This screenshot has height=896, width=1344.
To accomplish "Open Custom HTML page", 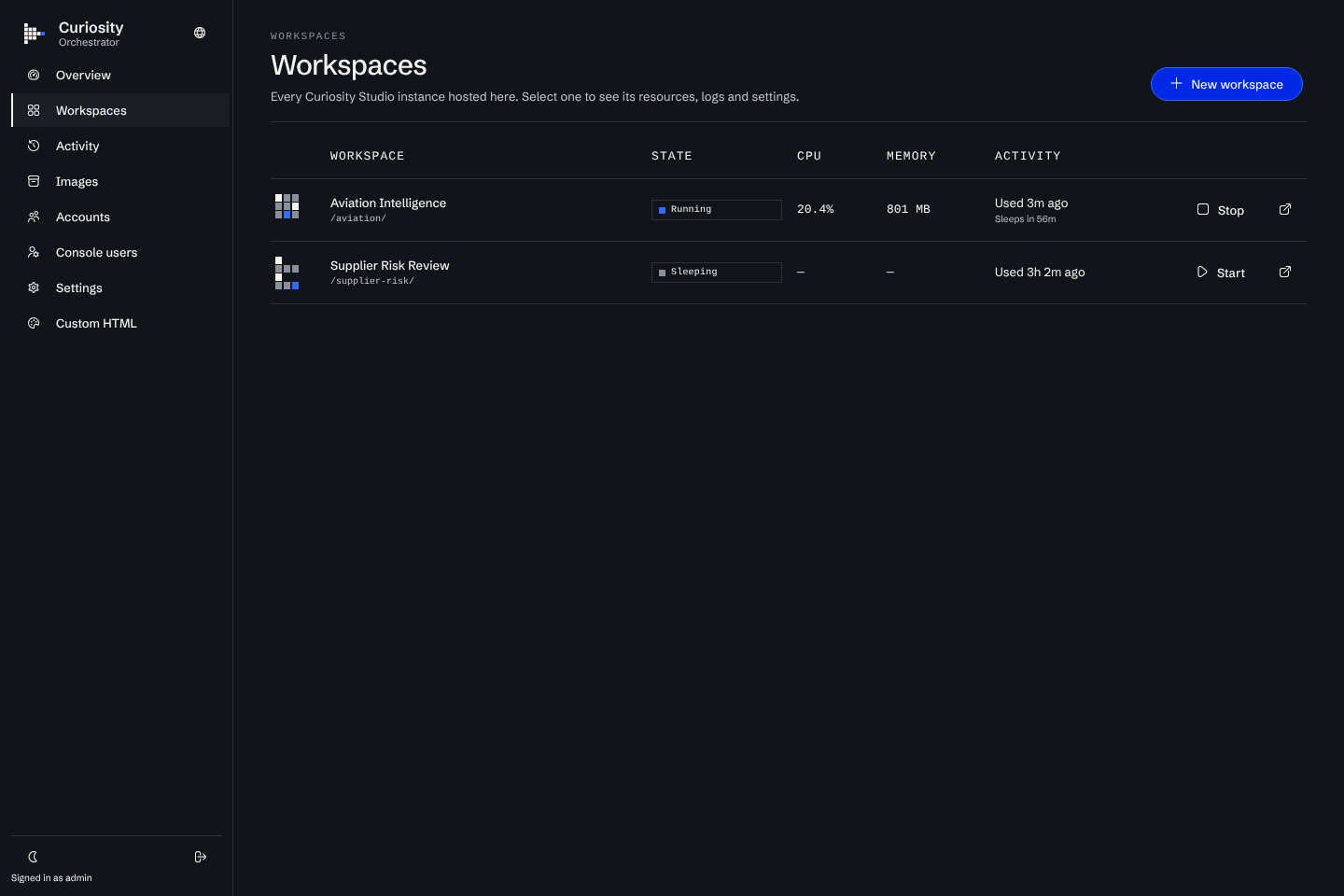I will 120,323.
